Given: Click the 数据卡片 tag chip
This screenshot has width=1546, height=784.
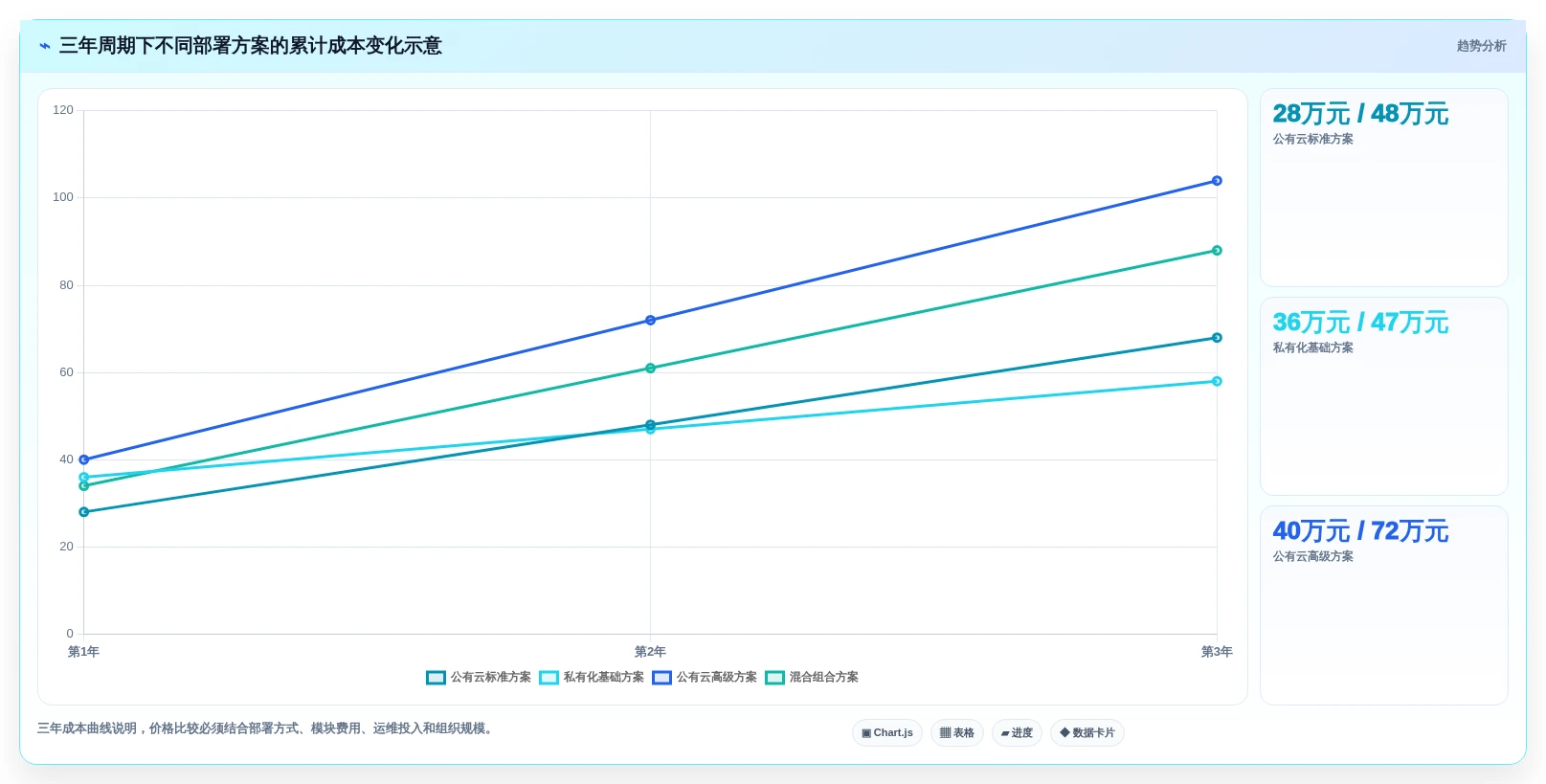Looking at the screenshot, I should coord(1087,733).
